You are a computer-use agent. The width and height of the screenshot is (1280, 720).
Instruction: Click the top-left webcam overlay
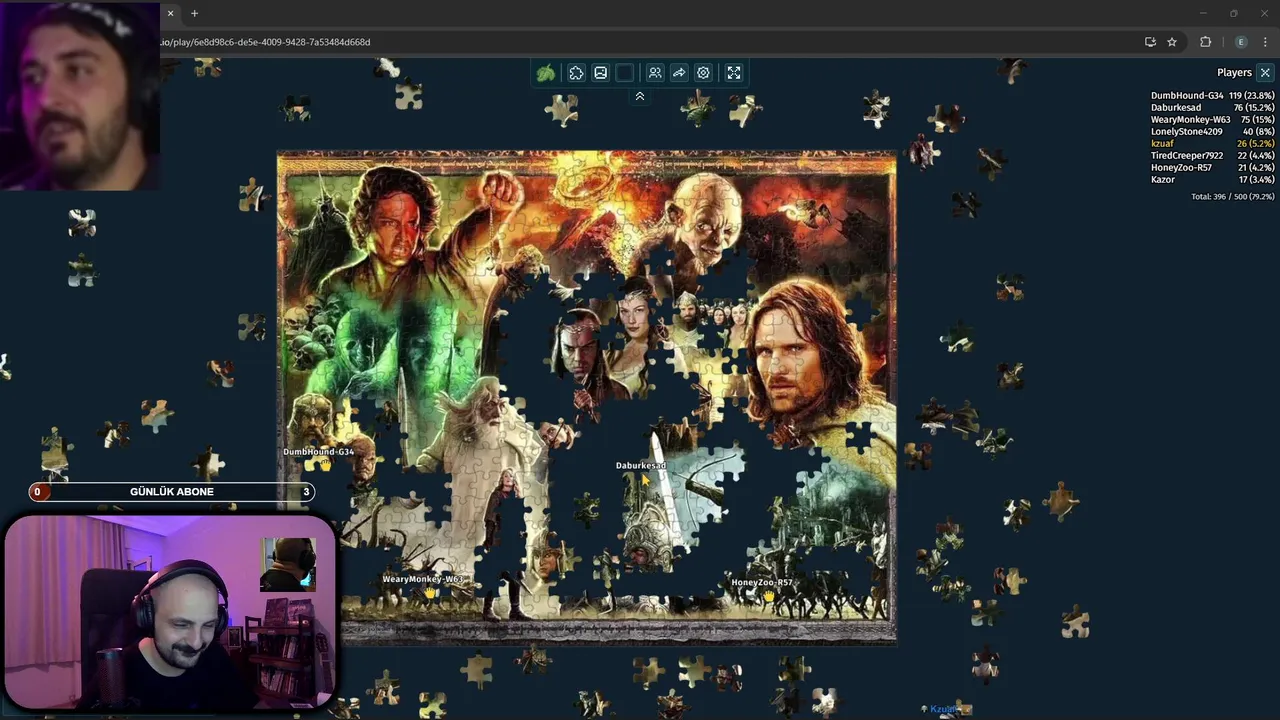pyautogui.click(x=80, y=96)
